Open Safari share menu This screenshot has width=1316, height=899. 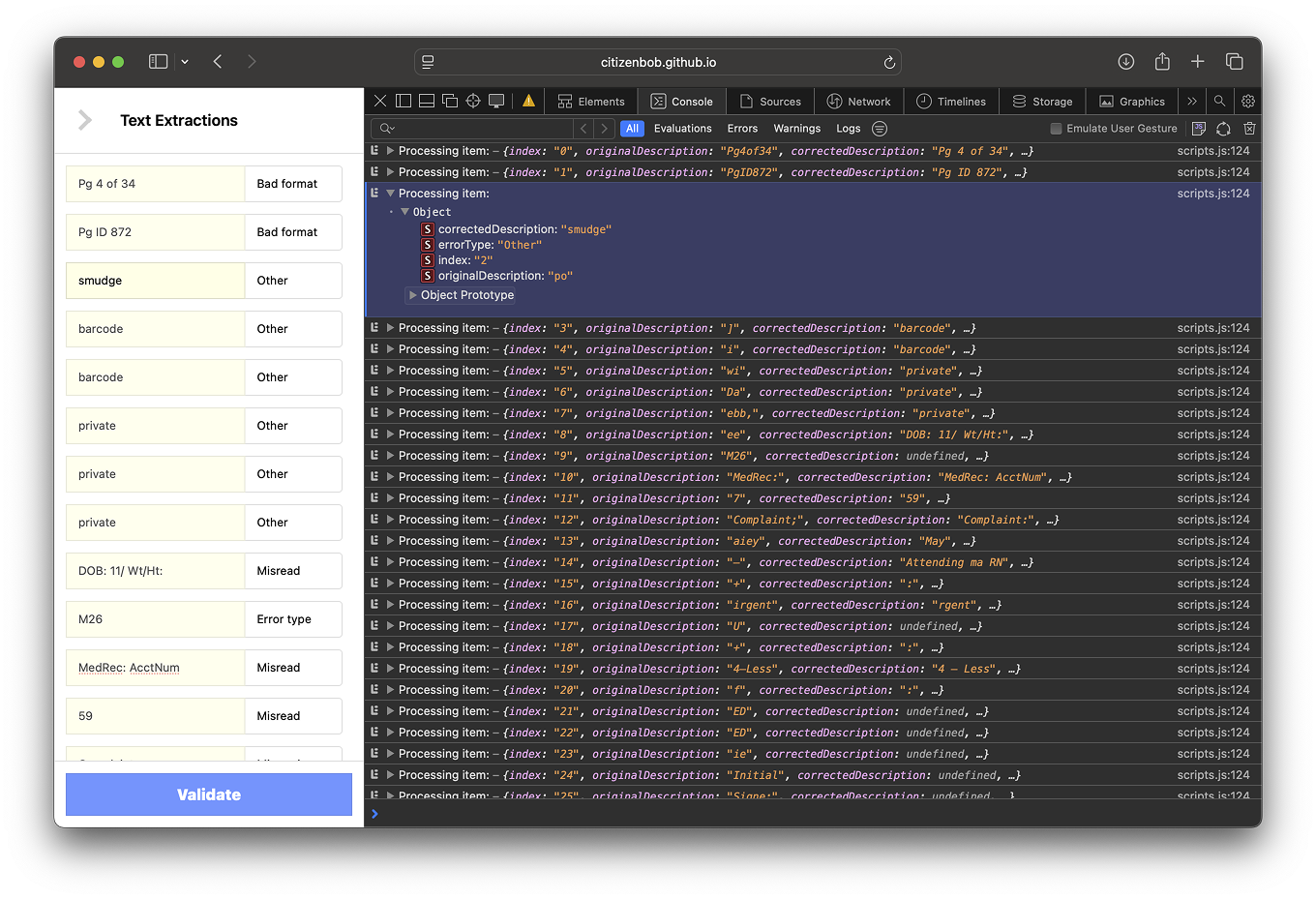pyautogui.click(x=1162, y=61)
